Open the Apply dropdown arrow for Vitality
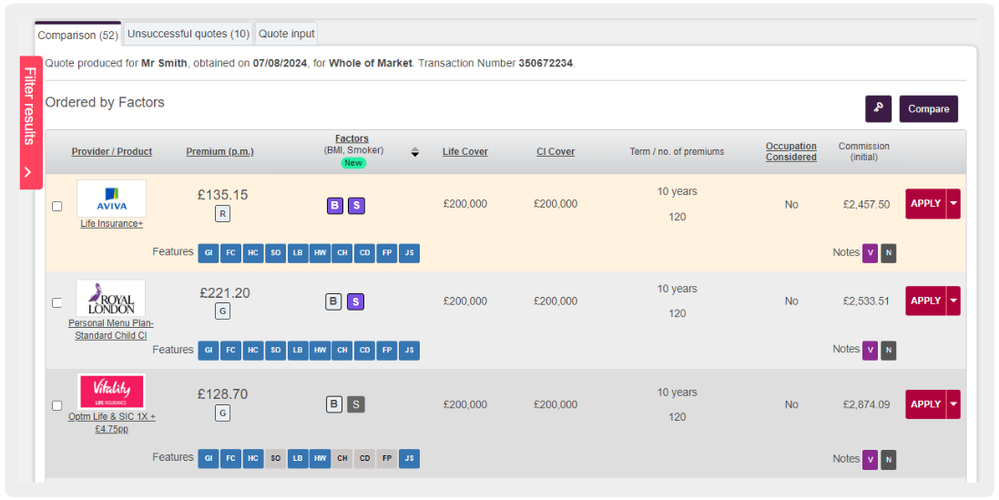This screenshot has height=500, width=999. [x=953, y=404]
